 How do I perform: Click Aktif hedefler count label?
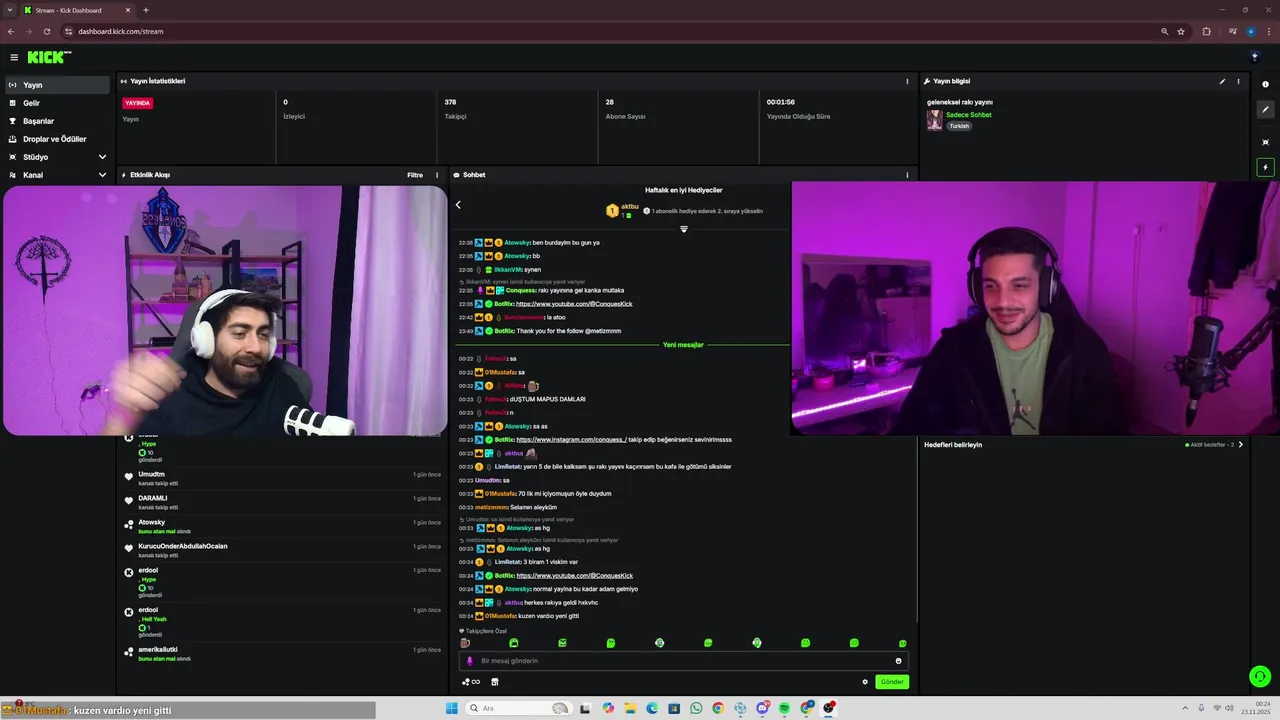coord(1210,444)
